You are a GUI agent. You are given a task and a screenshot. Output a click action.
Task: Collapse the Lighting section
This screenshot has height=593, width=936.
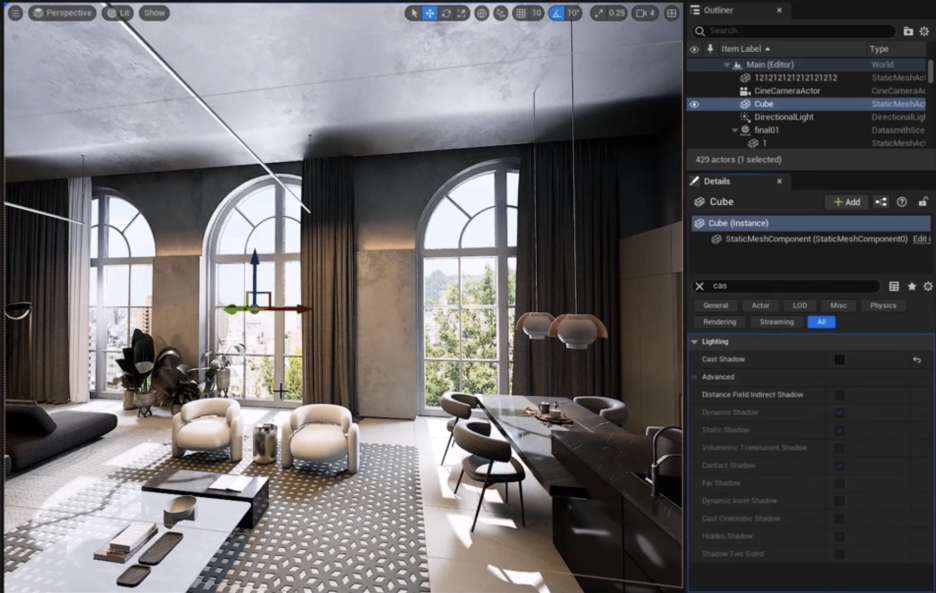point(694,342)
